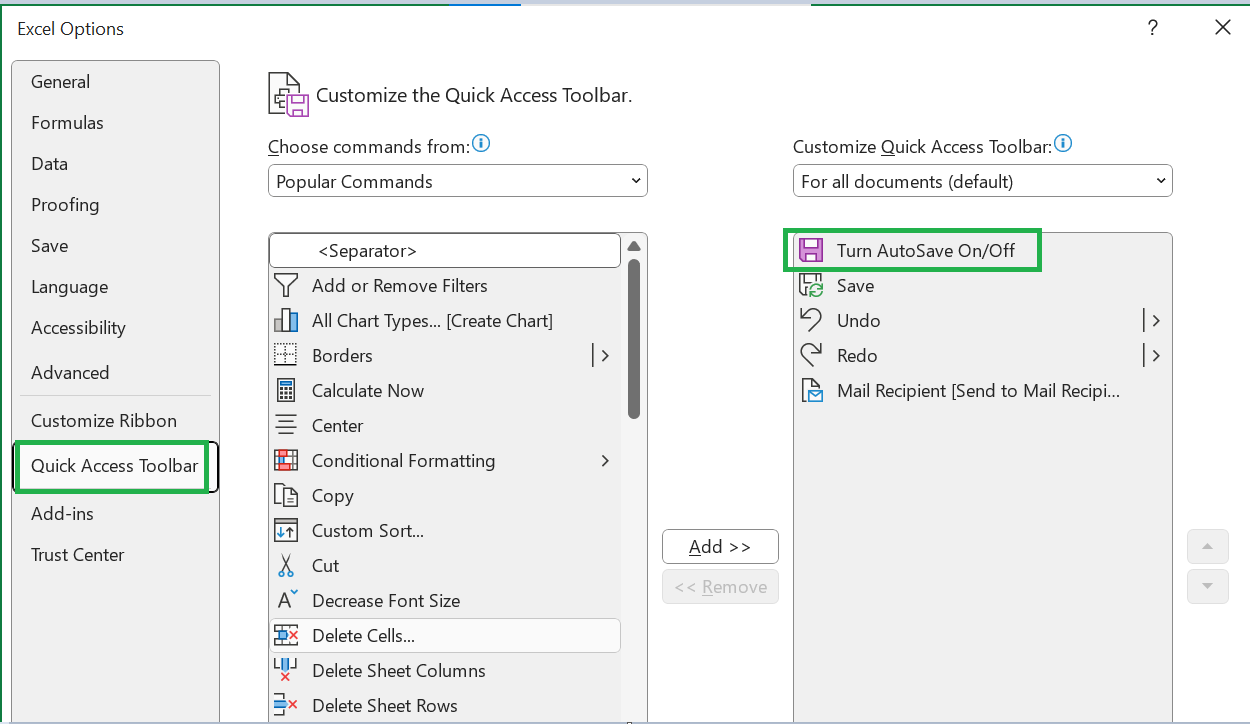The image size is (1250, 724).
Task: Click the All Chart Types chart icon
Action: (x=286, y=321)
